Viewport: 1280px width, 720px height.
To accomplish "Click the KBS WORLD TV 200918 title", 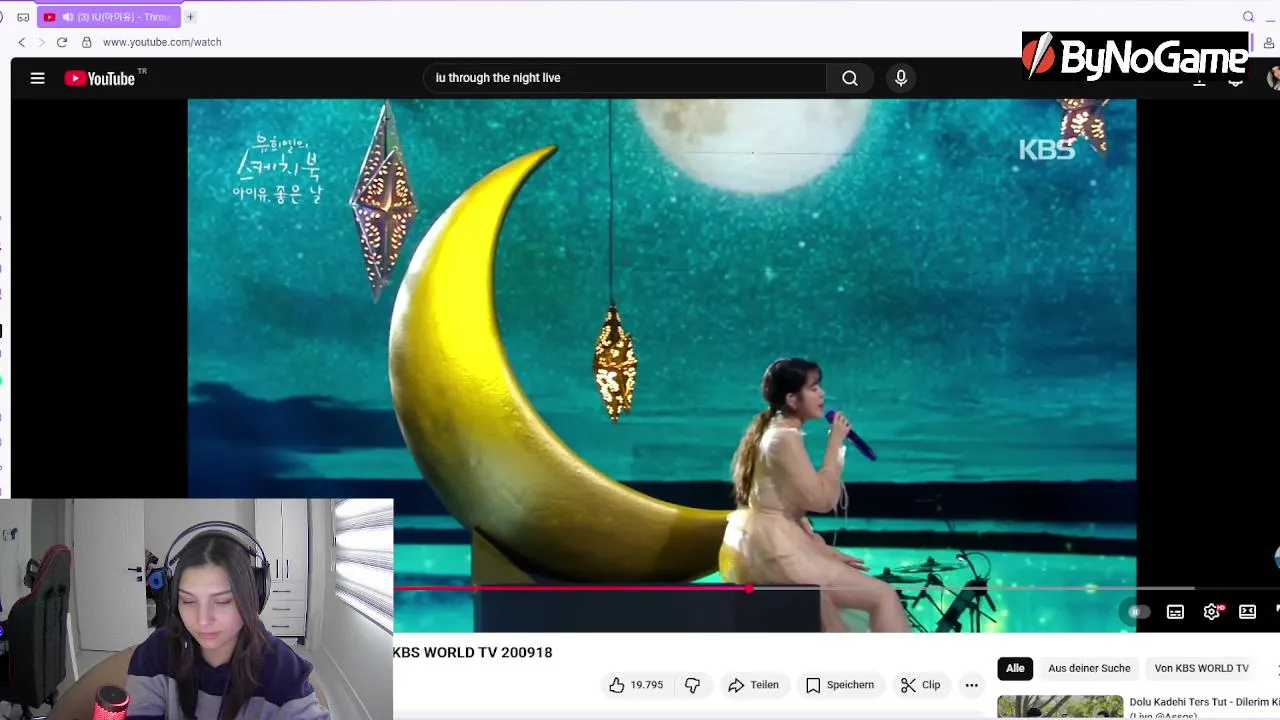I will click(x=472, y=652).
